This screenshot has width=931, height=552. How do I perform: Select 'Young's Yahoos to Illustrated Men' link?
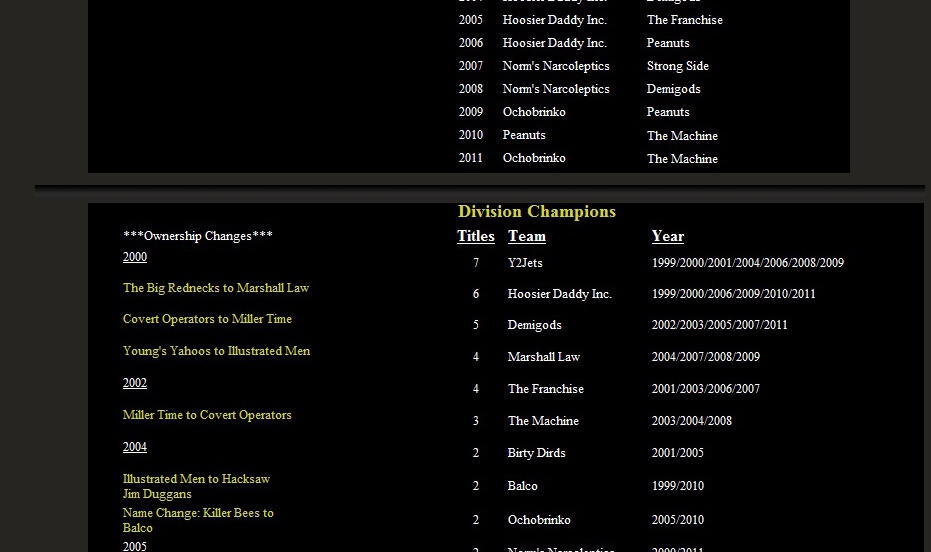click(x=216, y=351)
